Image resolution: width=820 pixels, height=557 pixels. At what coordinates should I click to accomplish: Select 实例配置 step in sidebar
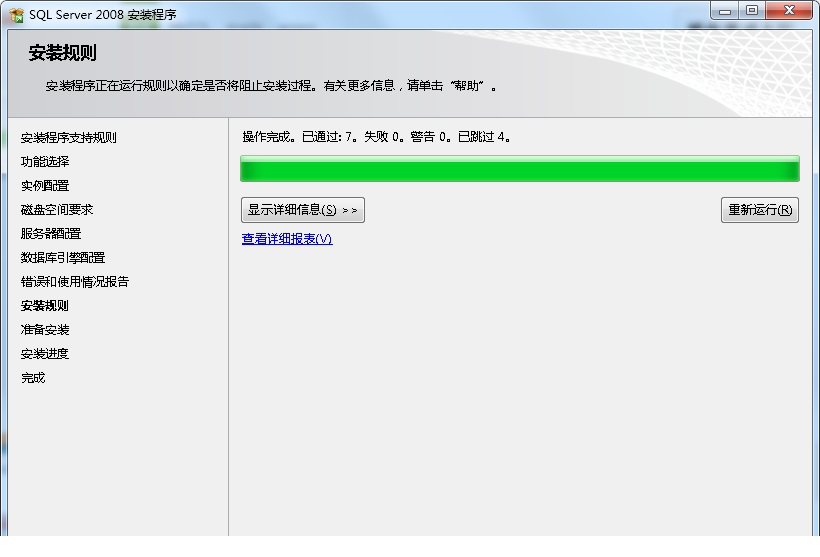(45, 186)
